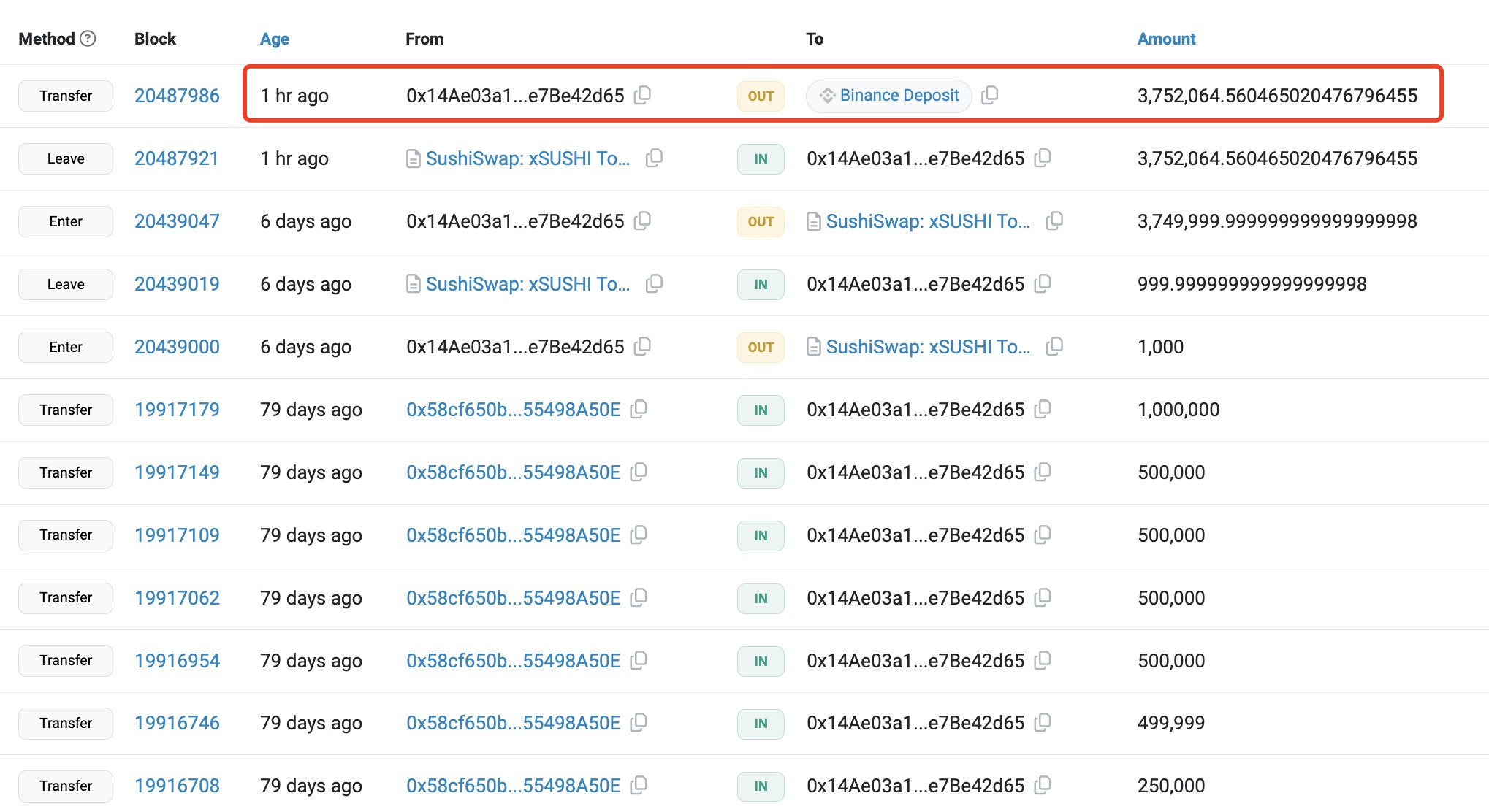Click the OUT direction badge in first row
The width and height of the screenshot is (1489, 812).
coord(761,96)
